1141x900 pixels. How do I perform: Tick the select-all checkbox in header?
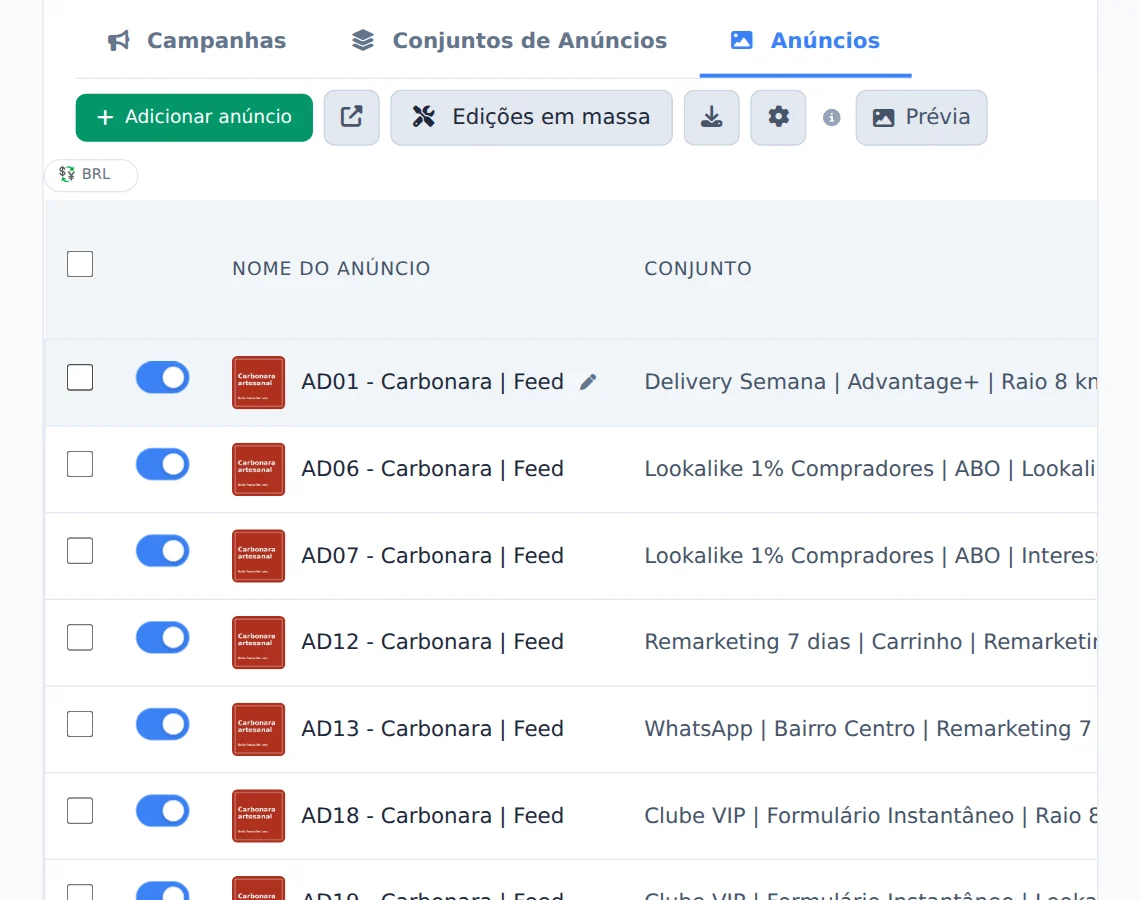click(80, 264)
